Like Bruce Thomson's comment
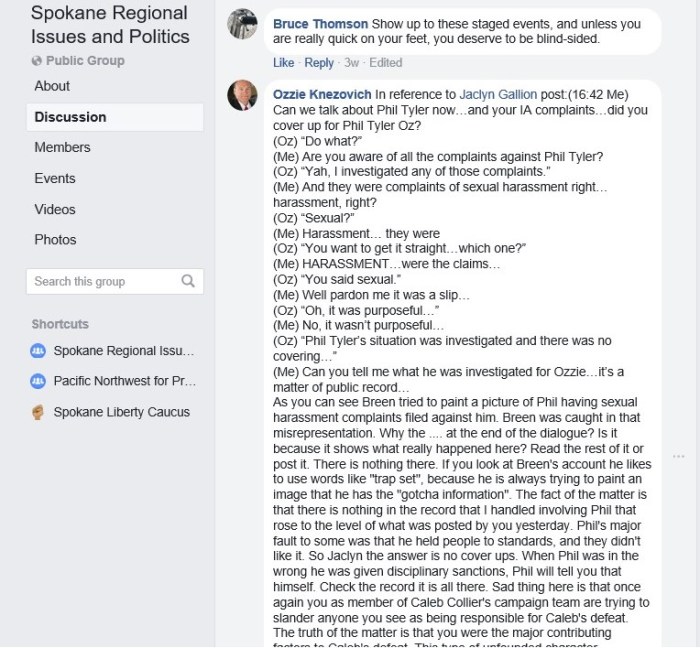The height and width of the screenshot is (648, 700). point(283,63)
